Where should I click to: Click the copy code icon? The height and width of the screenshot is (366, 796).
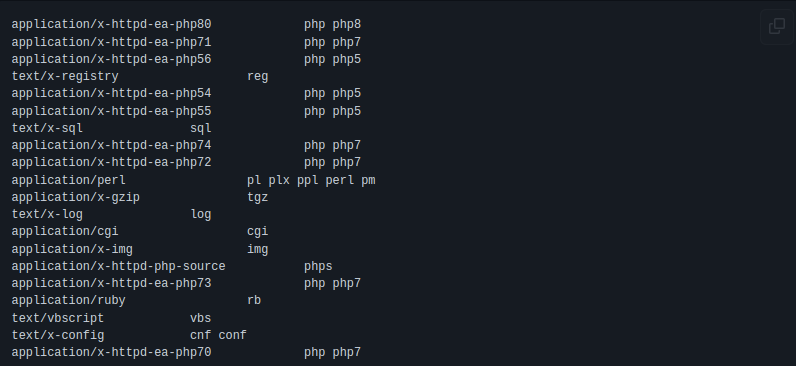777,26
